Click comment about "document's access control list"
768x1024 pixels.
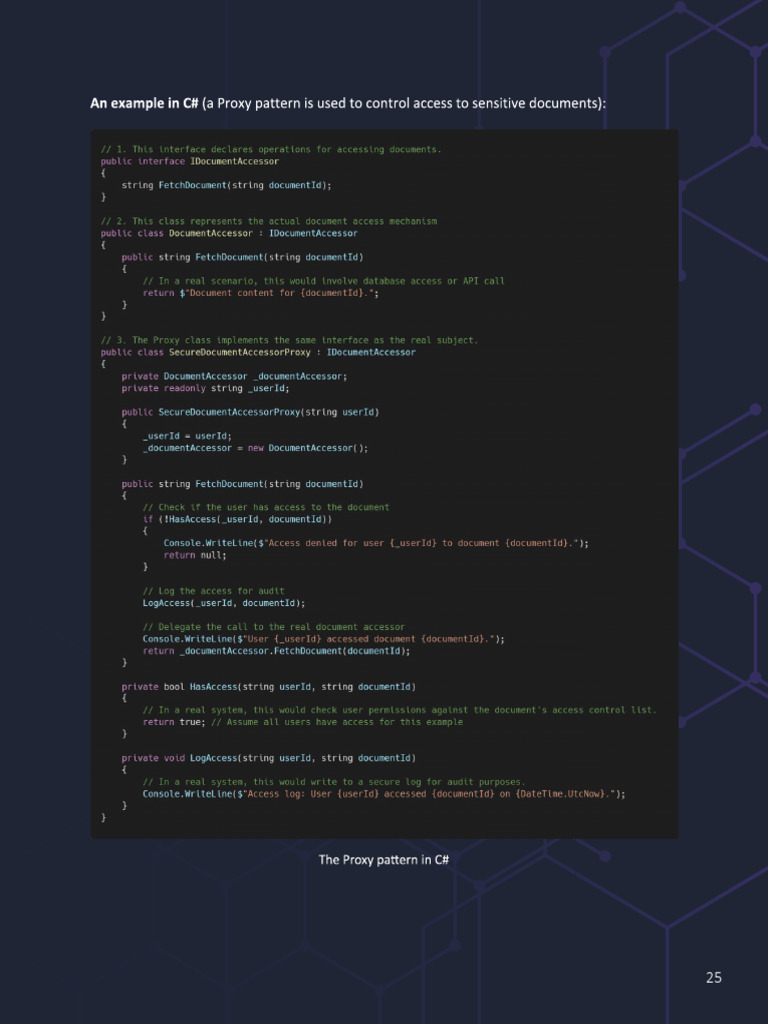pos(400,711)
